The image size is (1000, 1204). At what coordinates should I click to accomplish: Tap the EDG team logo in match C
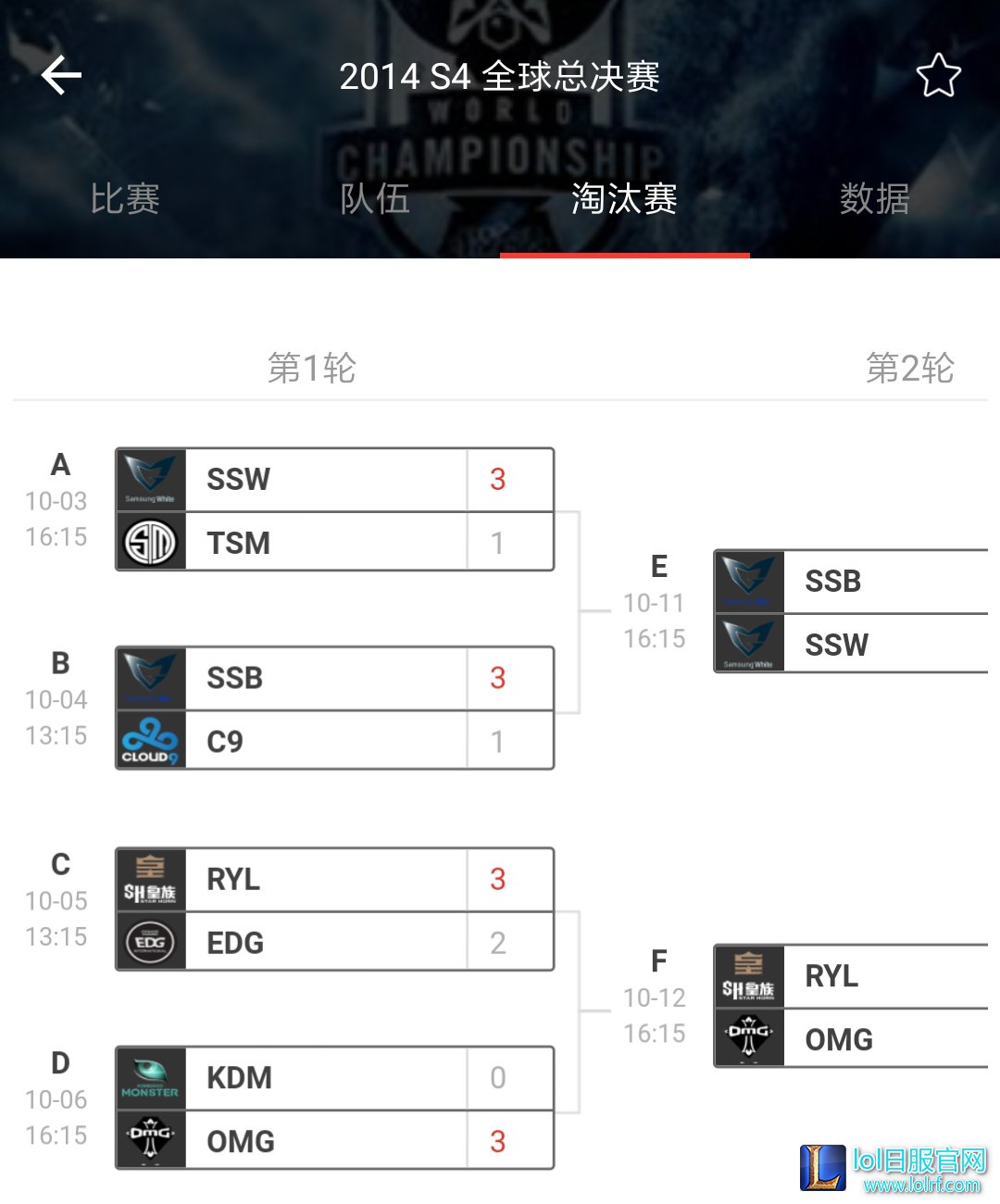tap(151, 942)
